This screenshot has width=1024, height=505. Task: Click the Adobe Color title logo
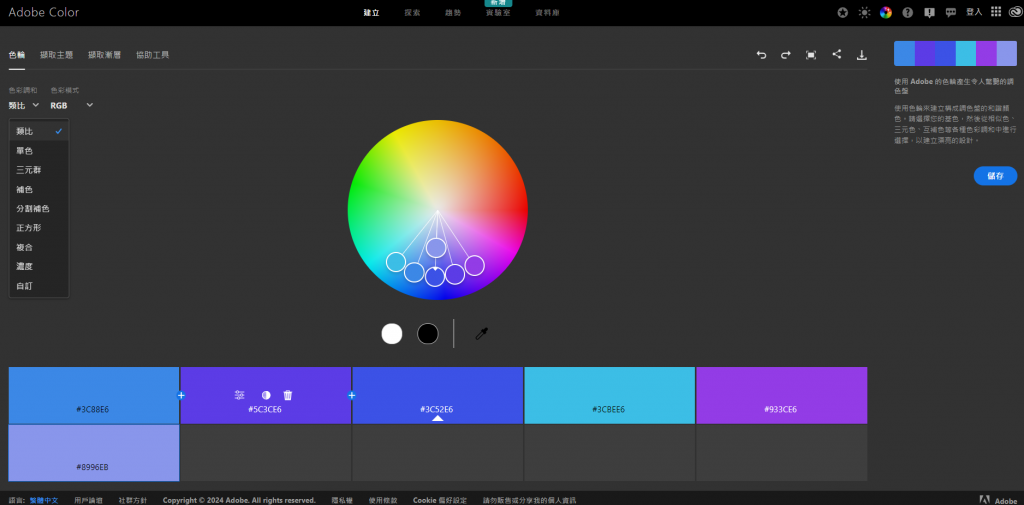(x=44, y=12)
